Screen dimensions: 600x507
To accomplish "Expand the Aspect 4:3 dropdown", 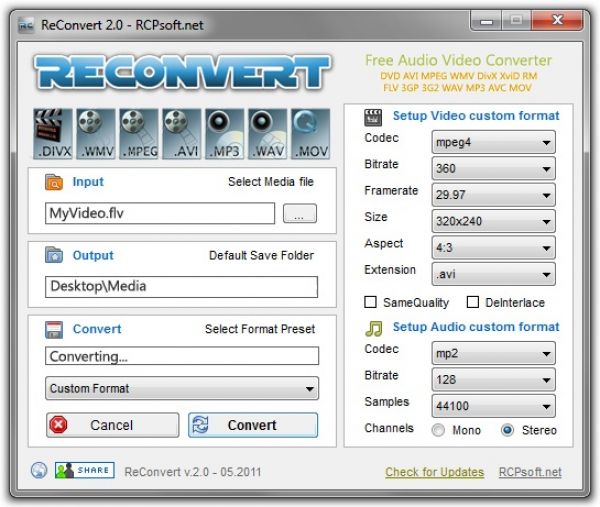I will (493, 248).
